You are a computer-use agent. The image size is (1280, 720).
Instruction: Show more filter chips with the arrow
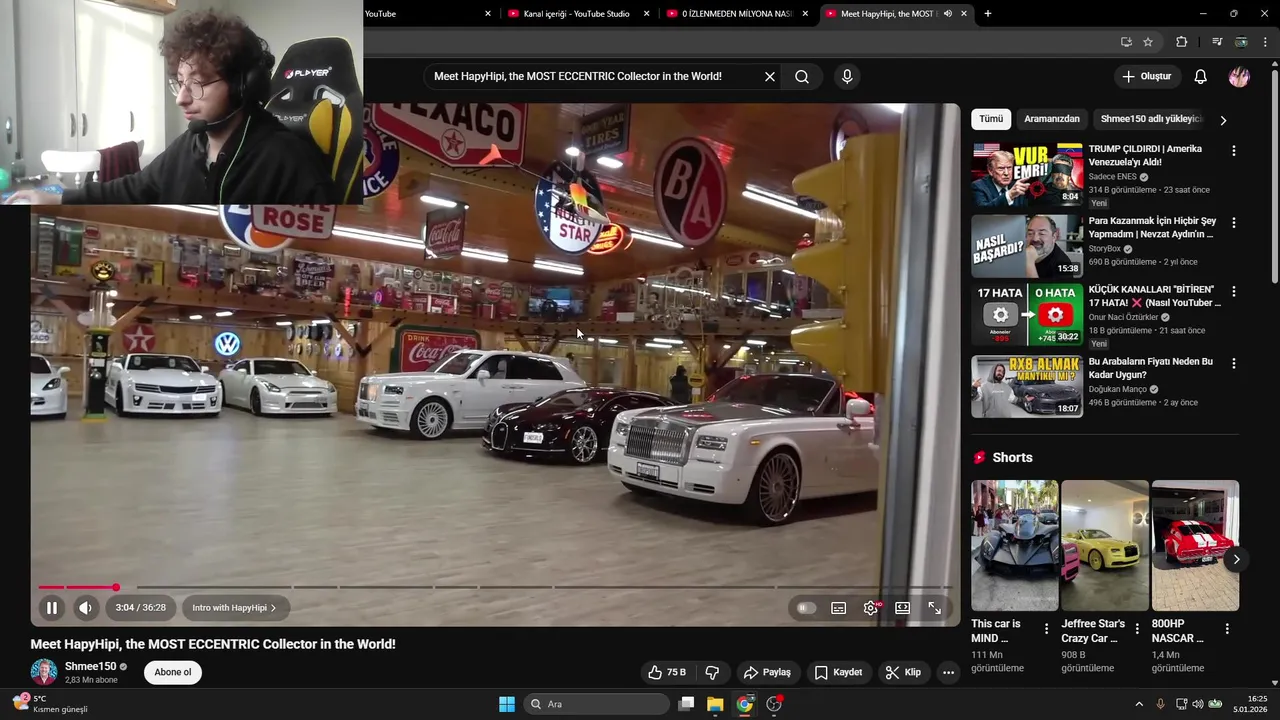click(1223, 120)
